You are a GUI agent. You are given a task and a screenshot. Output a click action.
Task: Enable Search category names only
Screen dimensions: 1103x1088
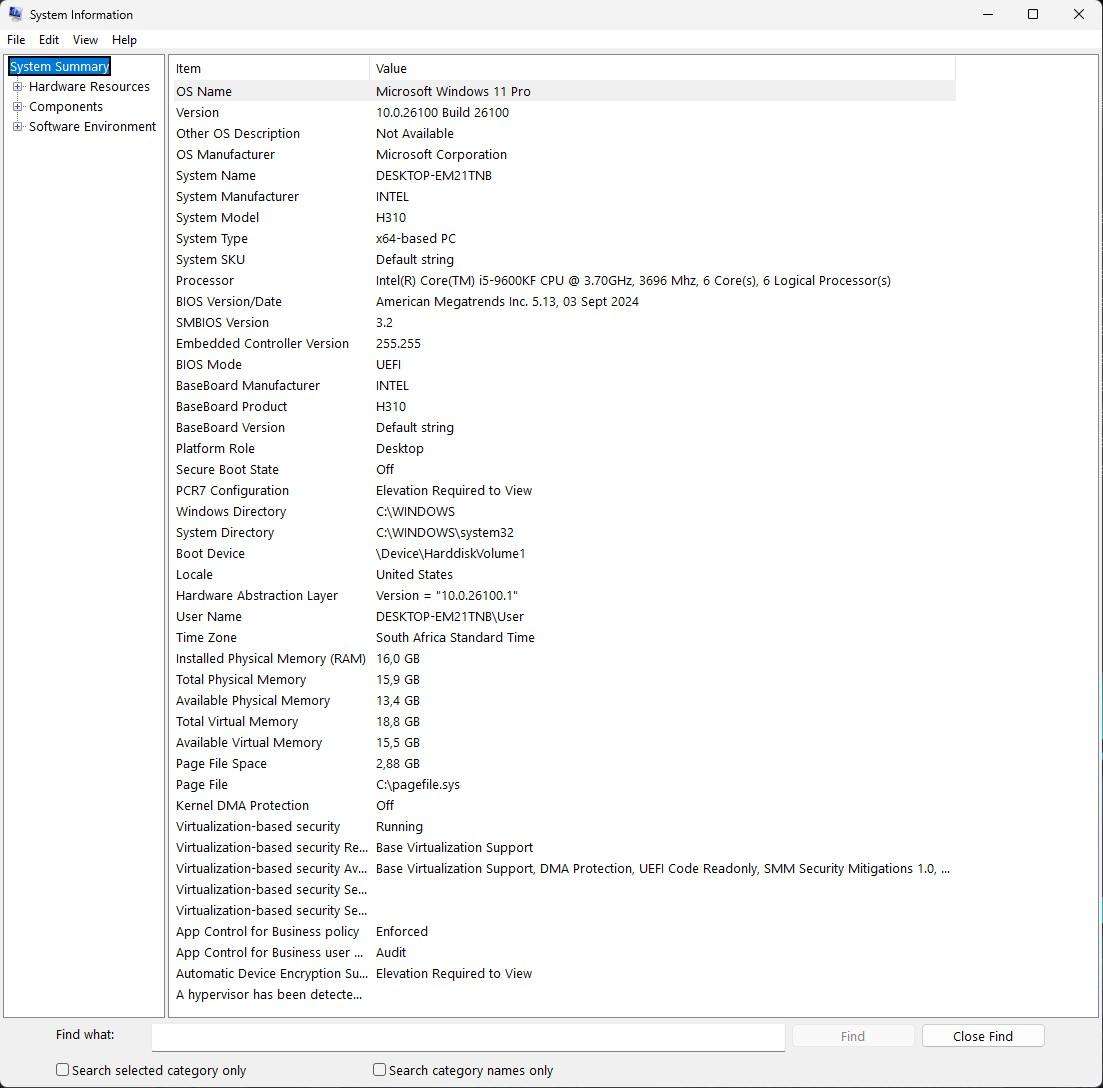[379, 1070]
